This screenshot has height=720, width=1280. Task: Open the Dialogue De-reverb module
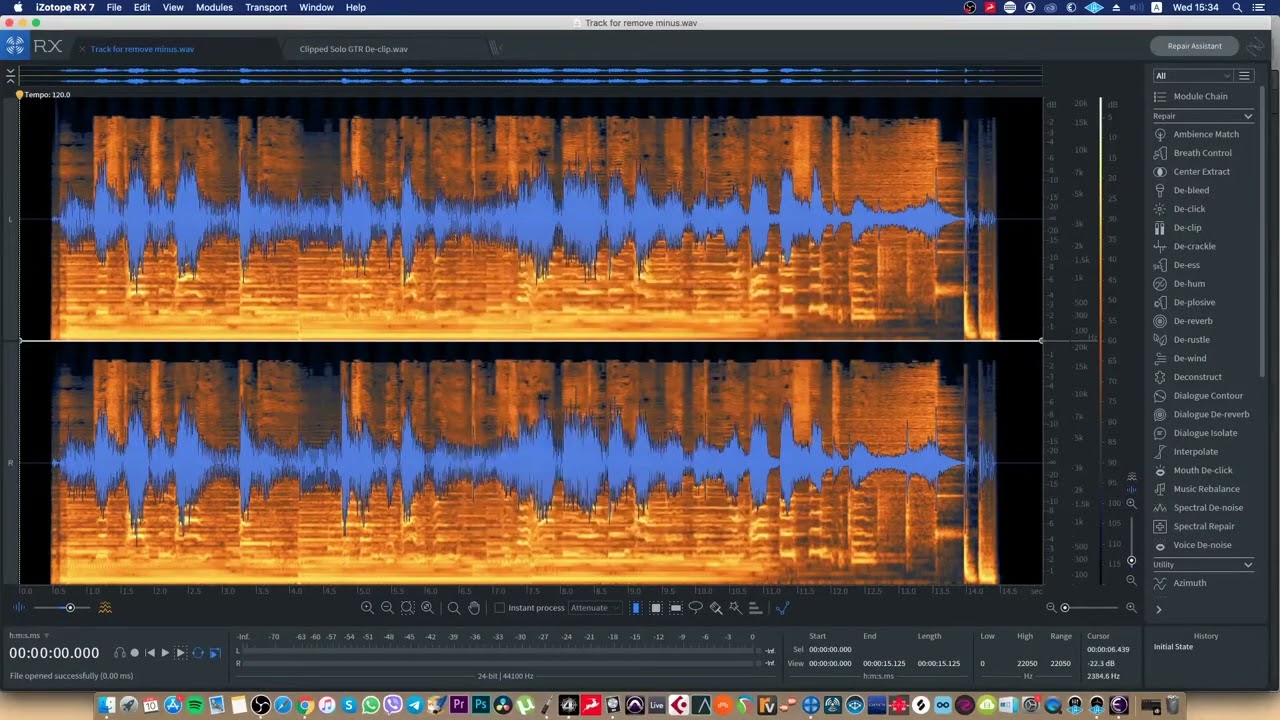pos(1202,414)
